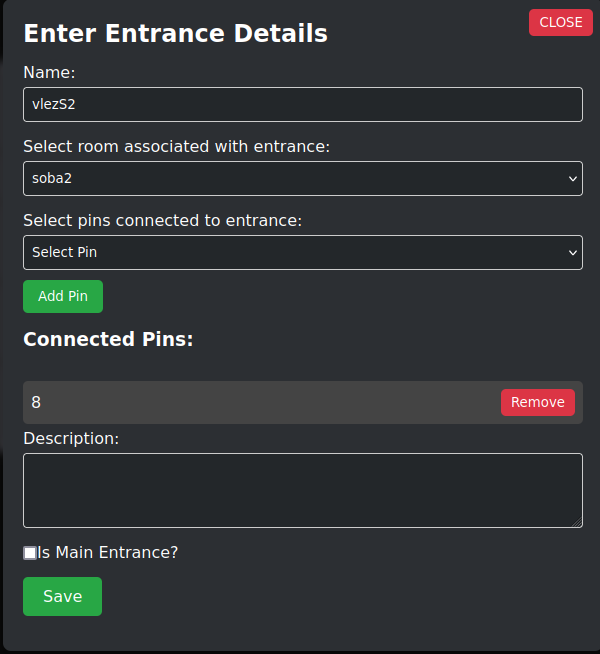This screenshot has height=654, width=600.
Task: Click the 'Is Main Entrance?' label text
Action: (108, 552)
